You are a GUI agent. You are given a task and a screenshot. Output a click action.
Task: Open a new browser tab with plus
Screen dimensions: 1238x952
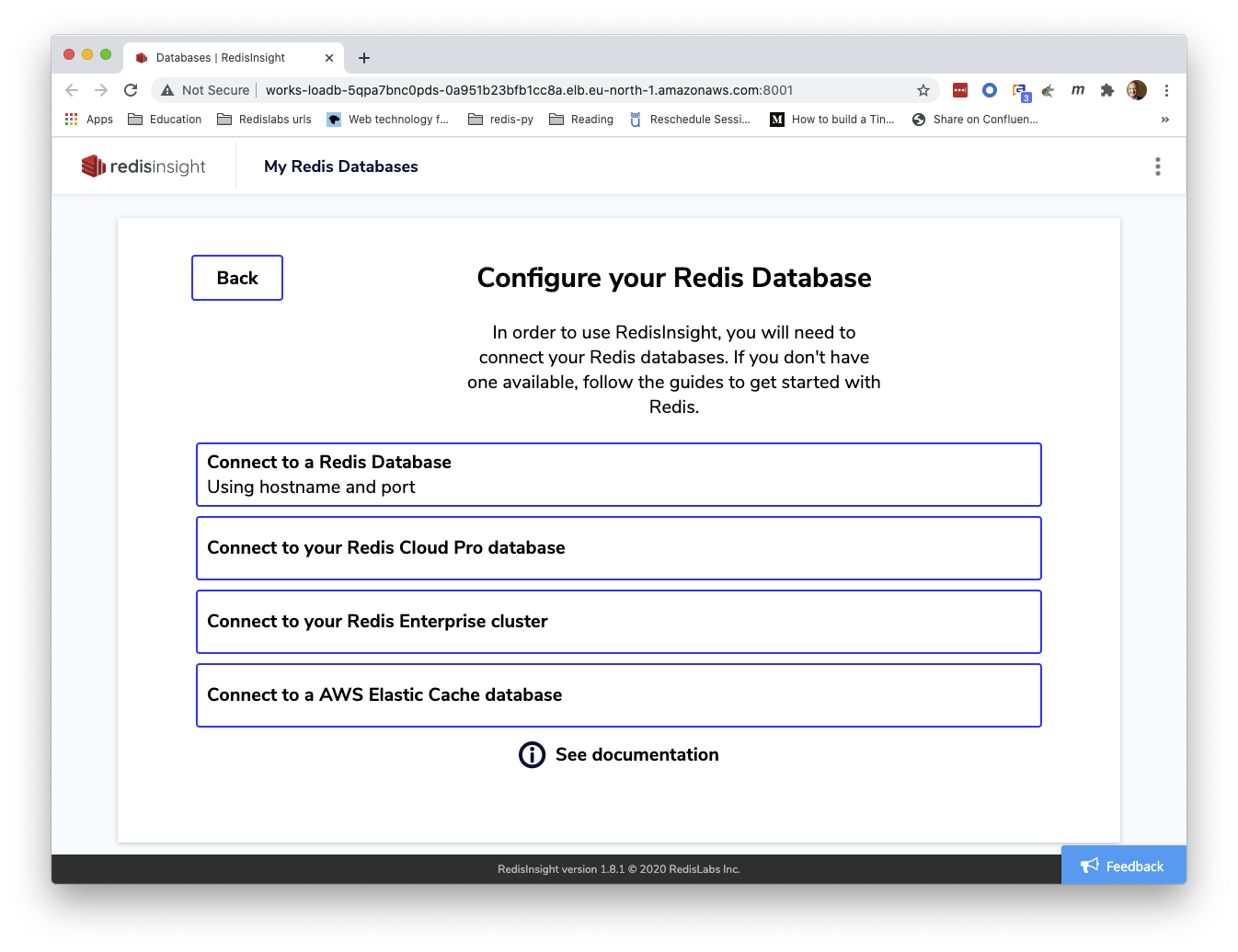[x=364, y=58]
